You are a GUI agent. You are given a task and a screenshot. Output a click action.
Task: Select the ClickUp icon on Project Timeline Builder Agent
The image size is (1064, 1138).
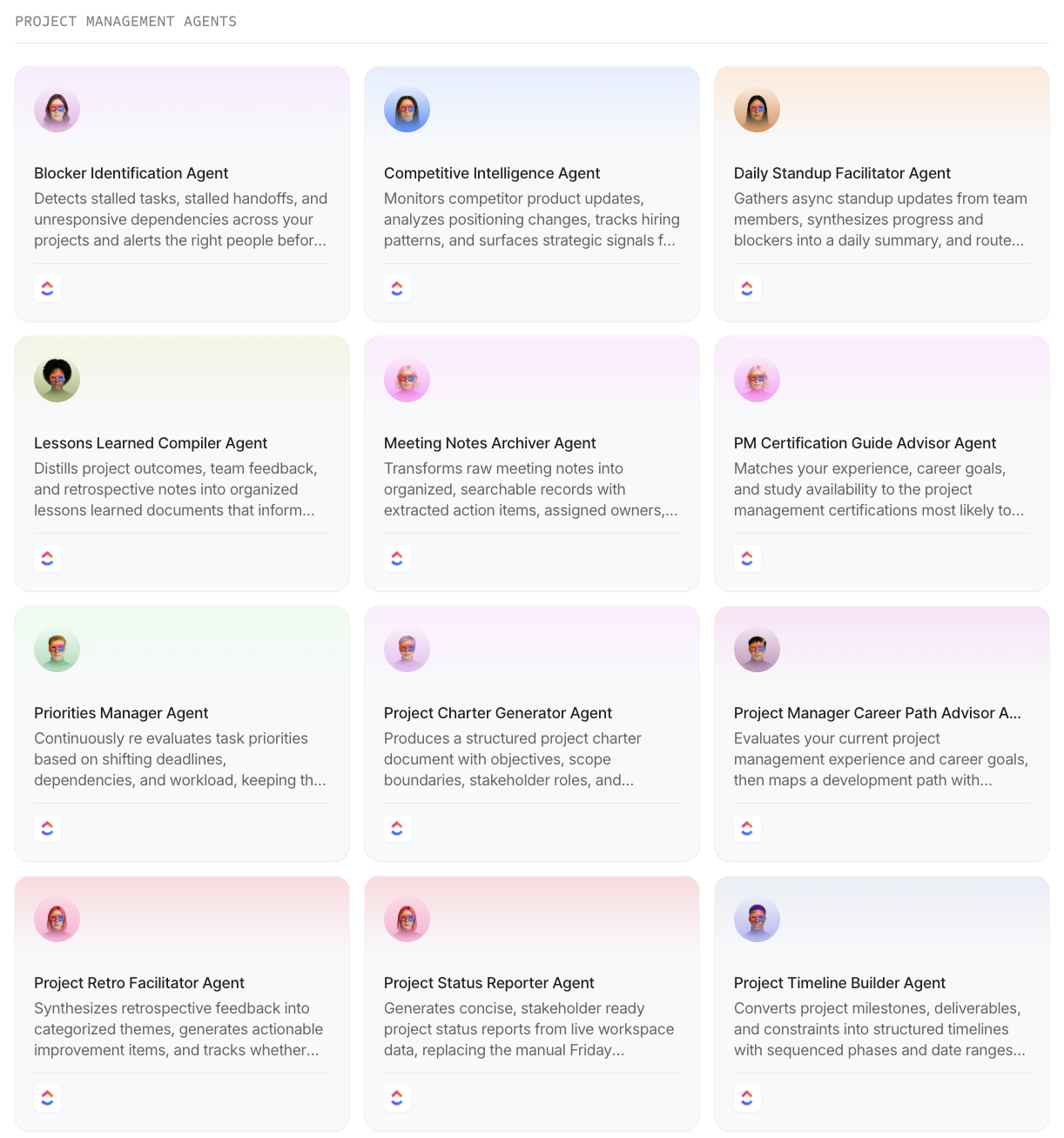coord(747,1098)
